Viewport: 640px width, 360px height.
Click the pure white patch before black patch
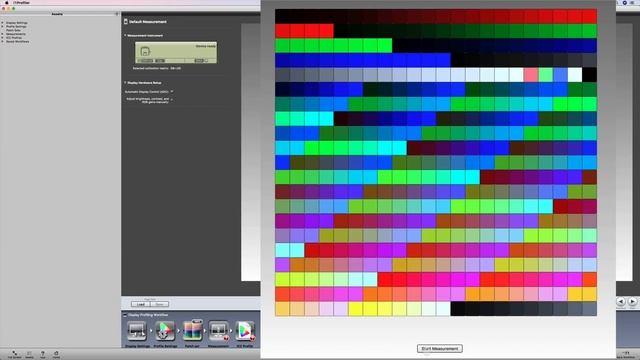[x=575, y=75]
